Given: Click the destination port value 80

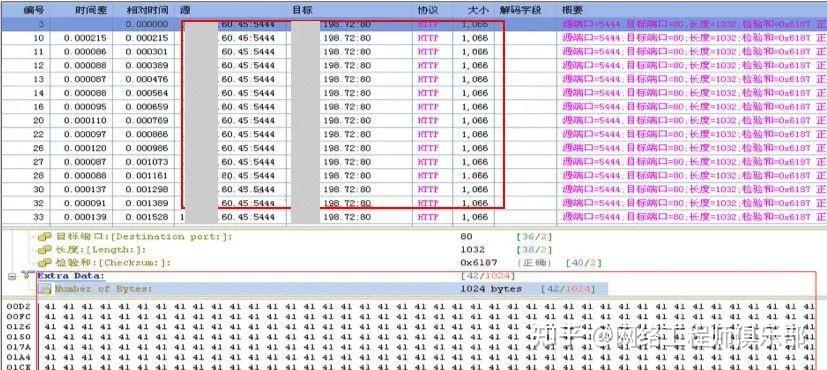Looking at the screenshot, I should pyautogui.click(x=466, y=237).
